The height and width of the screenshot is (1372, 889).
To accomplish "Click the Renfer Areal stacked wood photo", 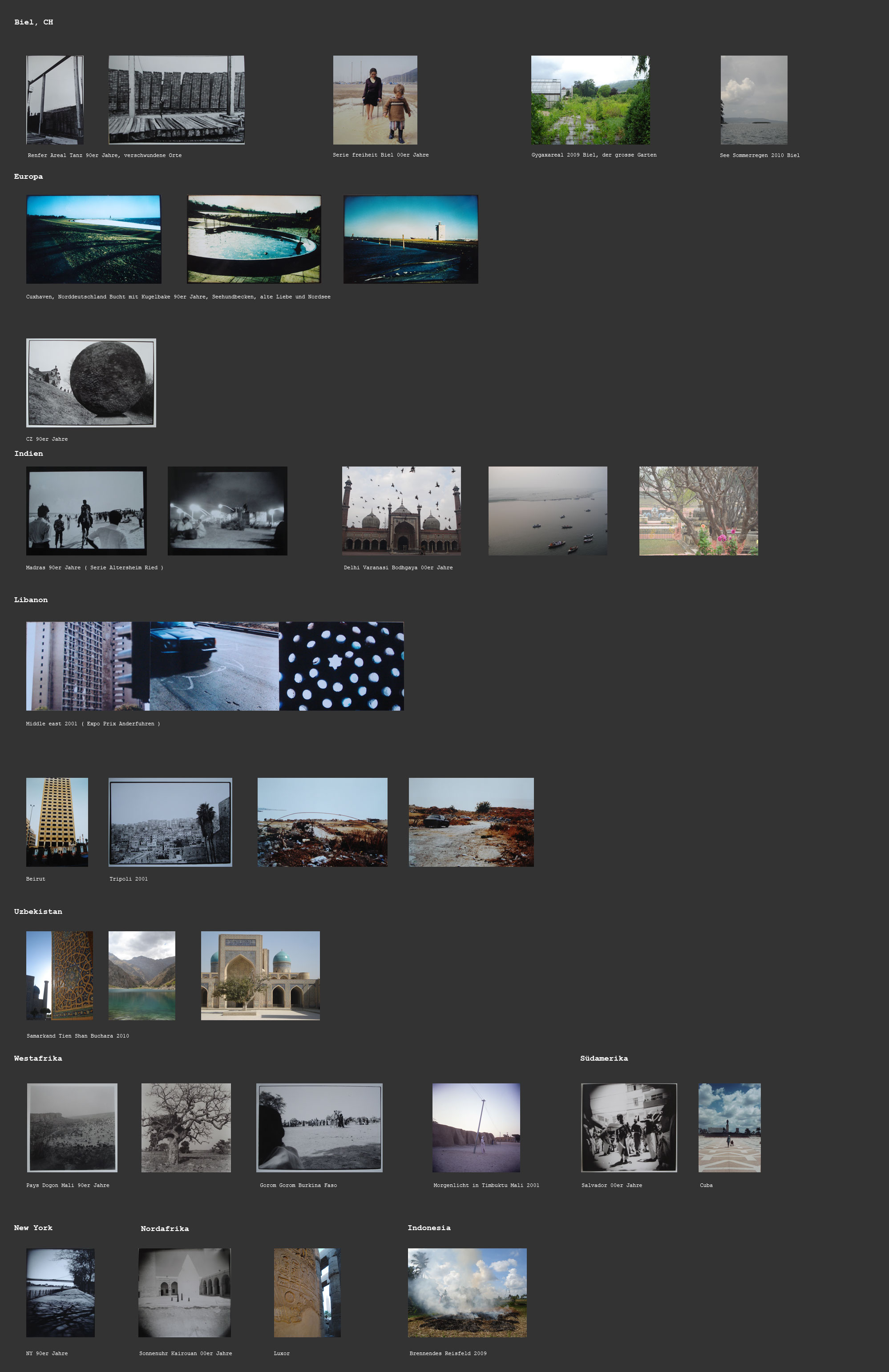I will [x=177, y=100].
